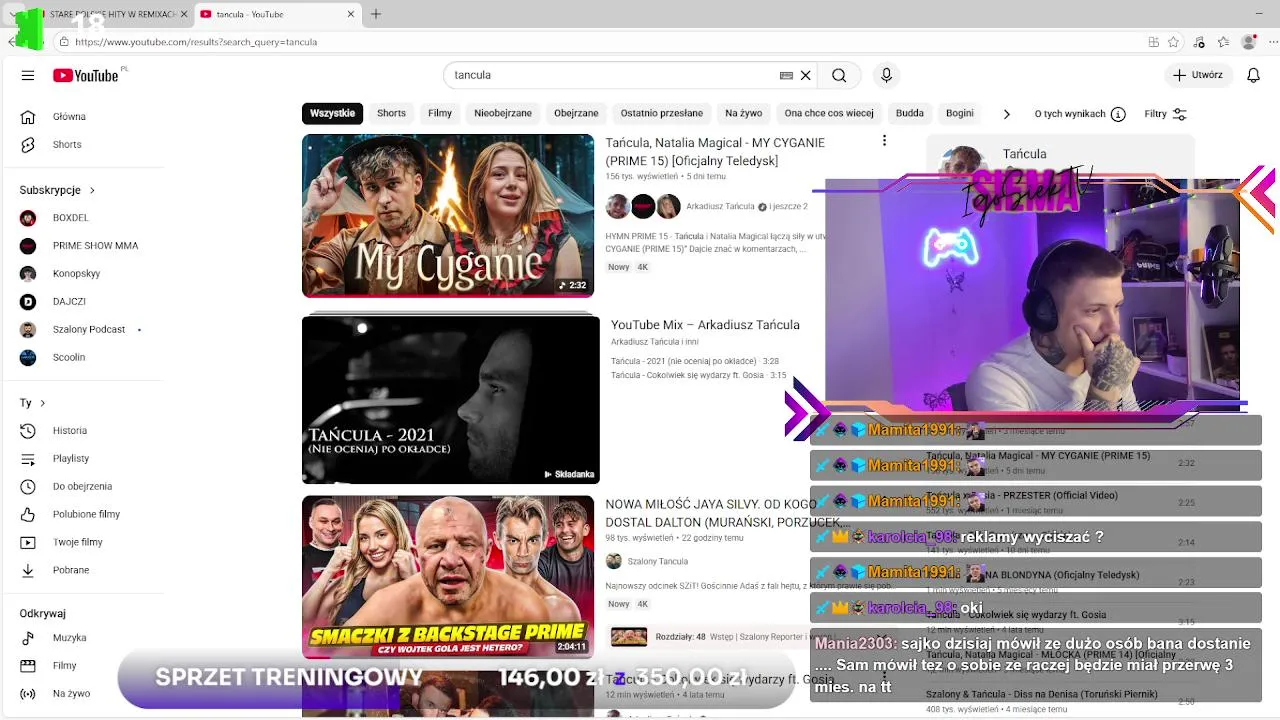
Task: Select the Wszystkie filter chip
Action: point(332,113)
